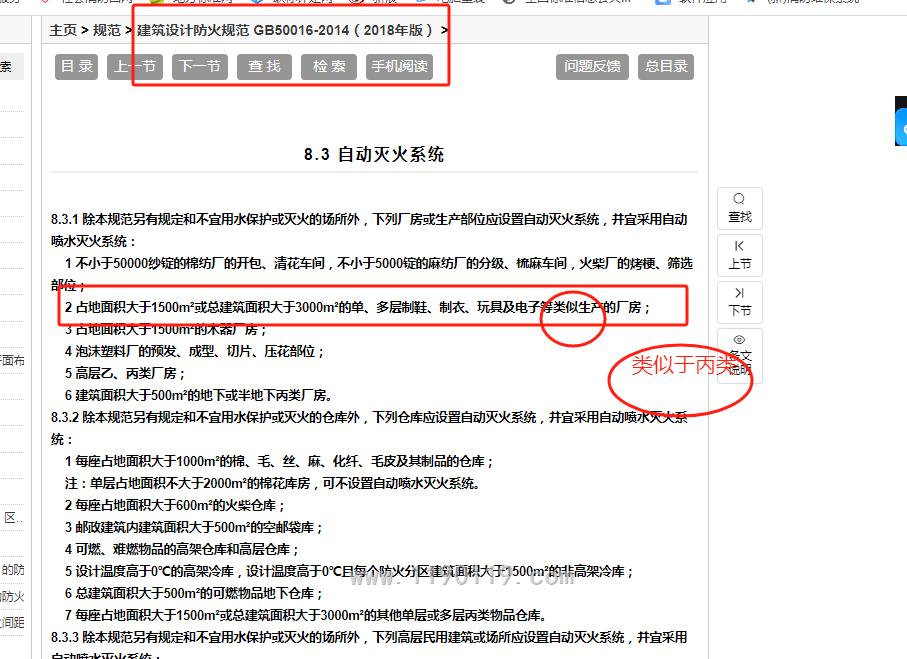Image resolution: width=907 pixels, height=659 pixels.
Task: Click the highlighted item 2 text about 制鞋、制衣
Action: coord(357,307)
